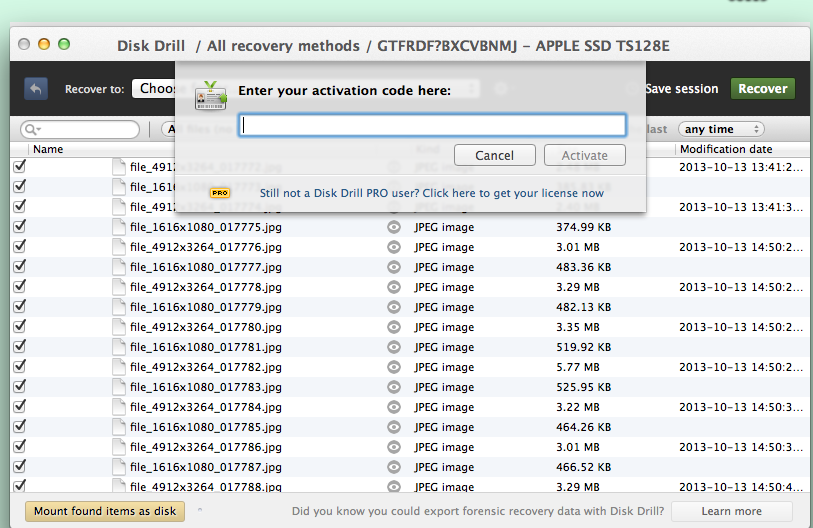The height and width of the screenshot is (528, 813).
Task: Click the green Recover button
Action: [763, 89]
